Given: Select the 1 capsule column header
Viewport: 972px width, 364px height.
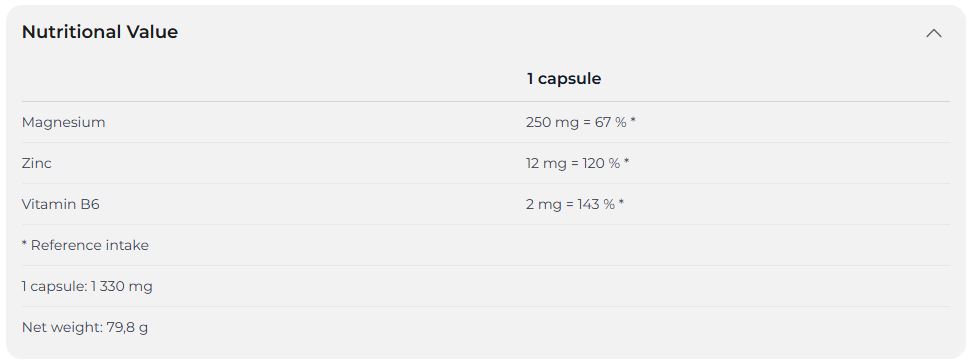Looking at the screenshot, I should (x=563, y=79).
